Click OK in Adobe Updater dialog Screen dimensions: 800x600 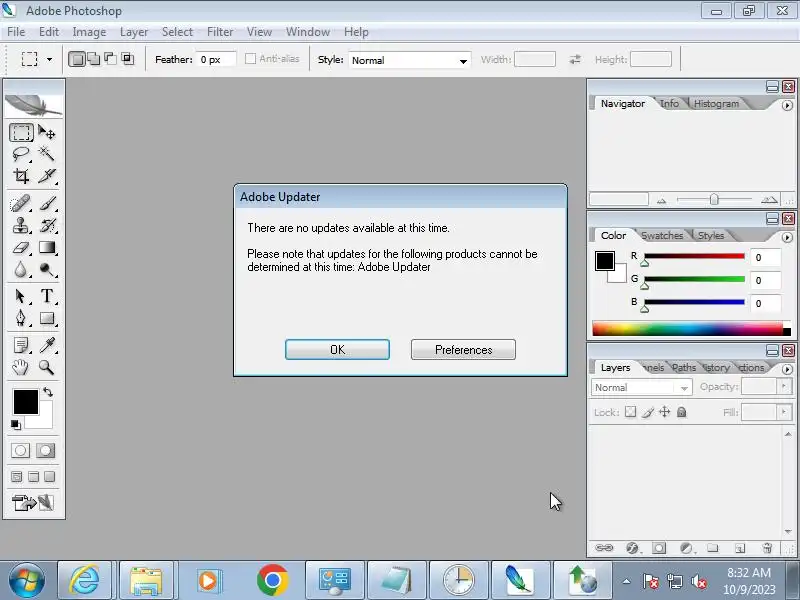pos(337,349)
